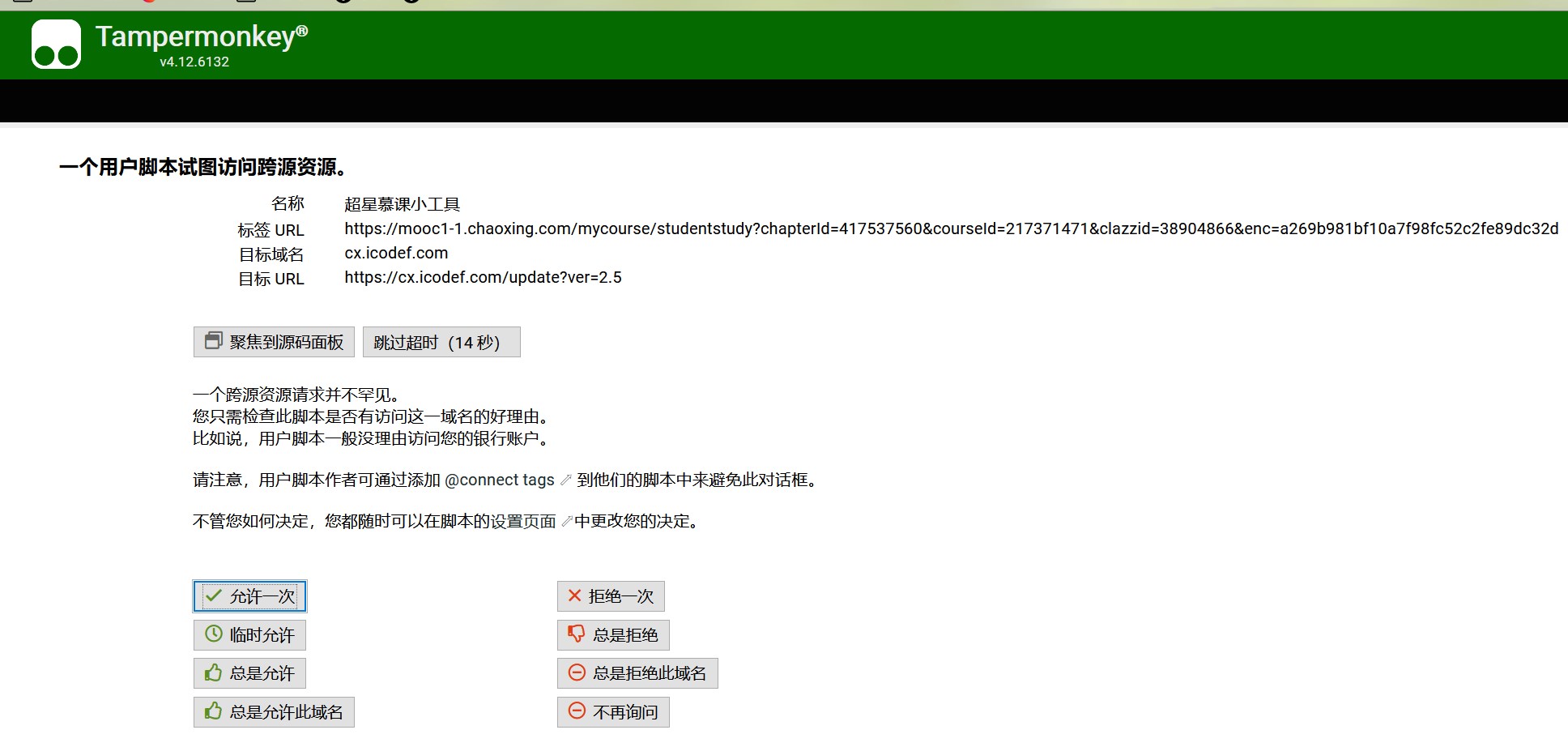Click target URL https://cx.icodef.com/update?ver=2.5

(x=483, y=277)
